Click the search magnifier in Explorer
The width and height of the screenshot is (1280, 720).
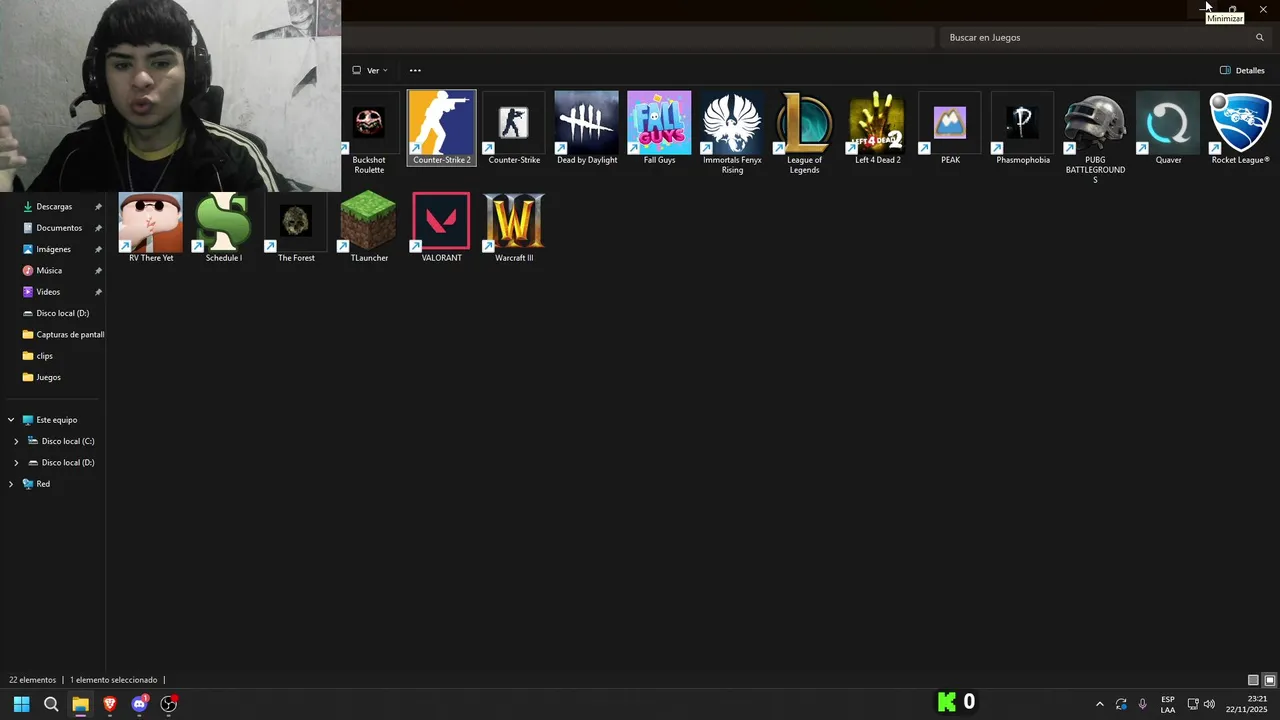coord(1260,37)
